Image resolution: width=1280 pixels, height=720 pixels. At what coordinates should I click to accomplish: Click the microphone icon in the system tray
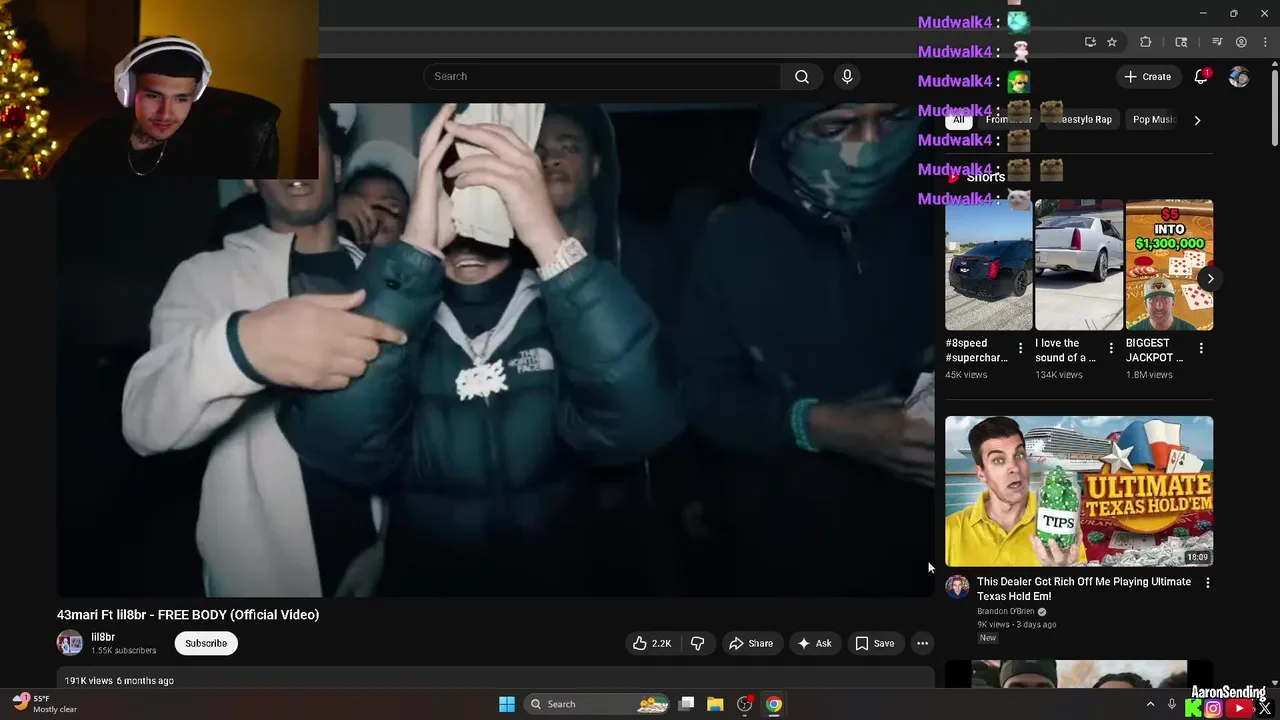1171,704
